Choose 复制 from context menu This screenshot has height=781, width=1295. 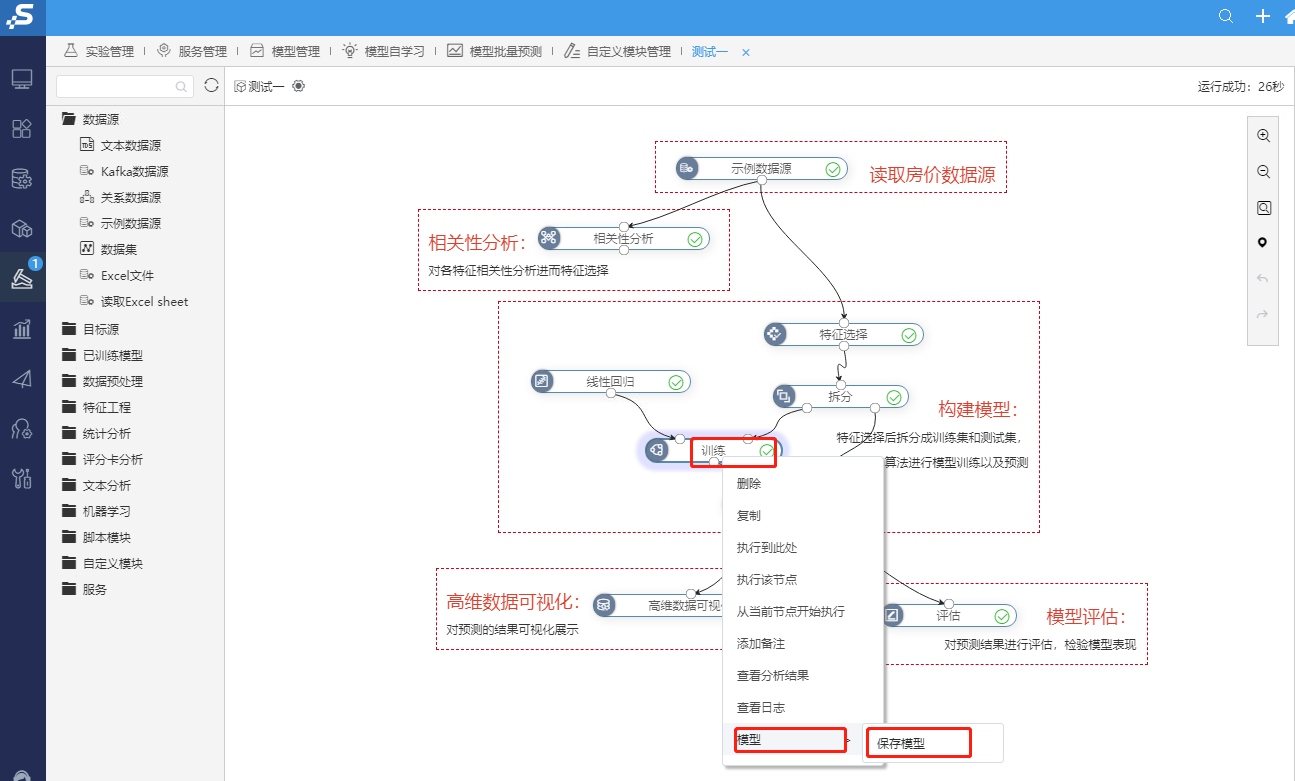tap(803, 516)
